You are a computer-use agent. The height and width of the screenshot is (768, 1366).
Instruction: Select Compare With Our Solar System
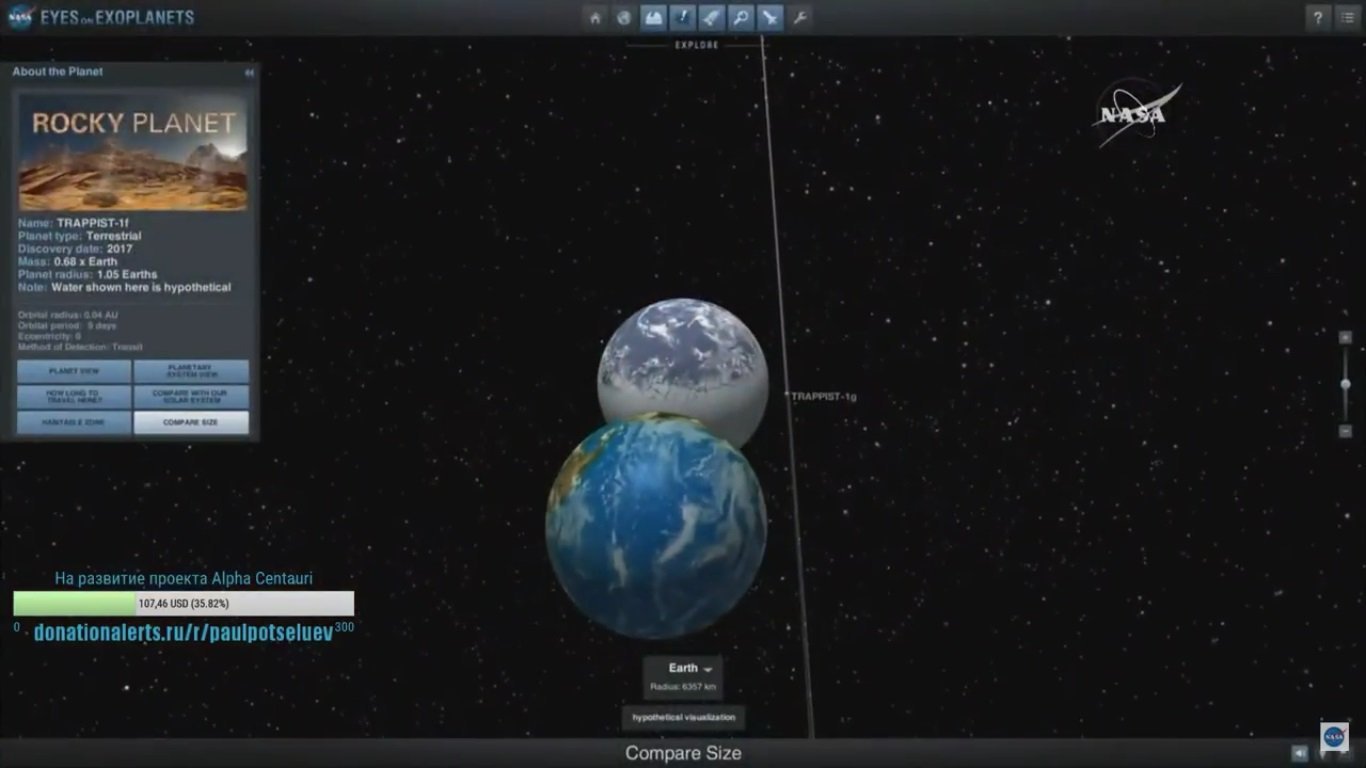tap(190, 397)
